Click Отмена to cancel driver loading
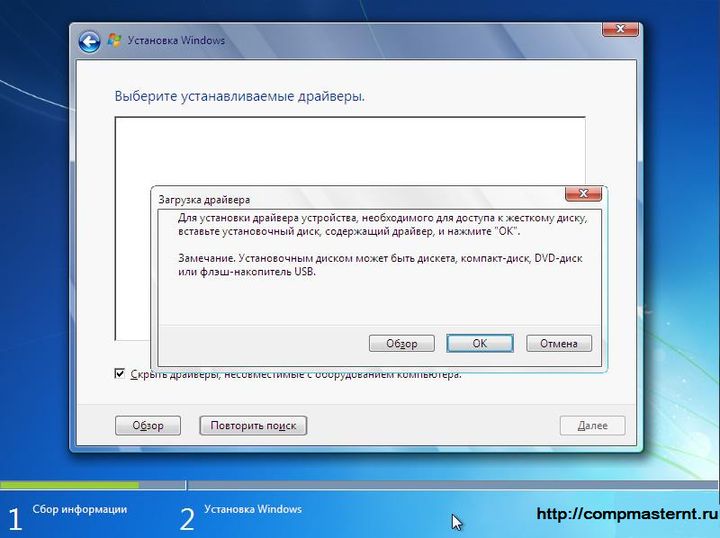This screenshot has width=720, height=538. pyautogui.click(x=559, y=343)
